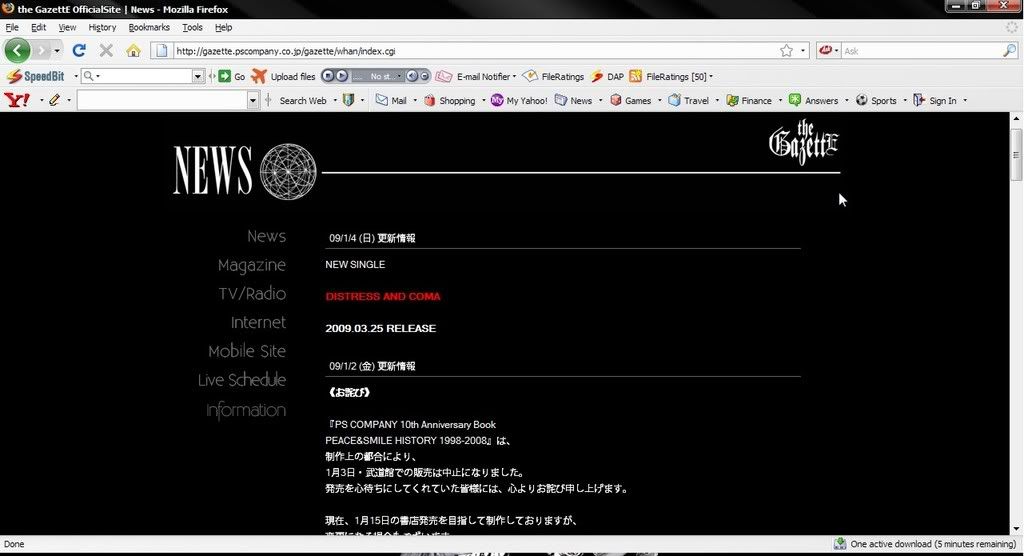Click the Upload files airplane icon
Screen dimensions: 1024x556
point(259,76)
